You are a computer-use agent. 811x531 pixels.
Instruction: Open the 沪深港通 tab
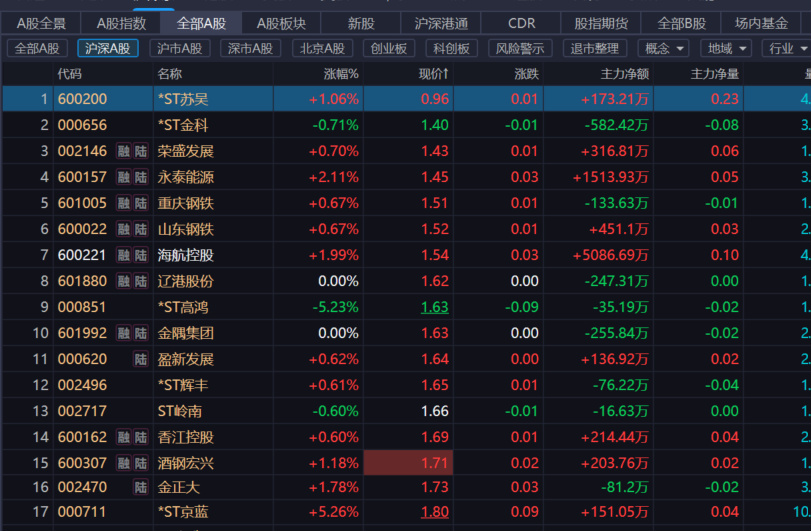pyautogui.click(x=441, y=23)
